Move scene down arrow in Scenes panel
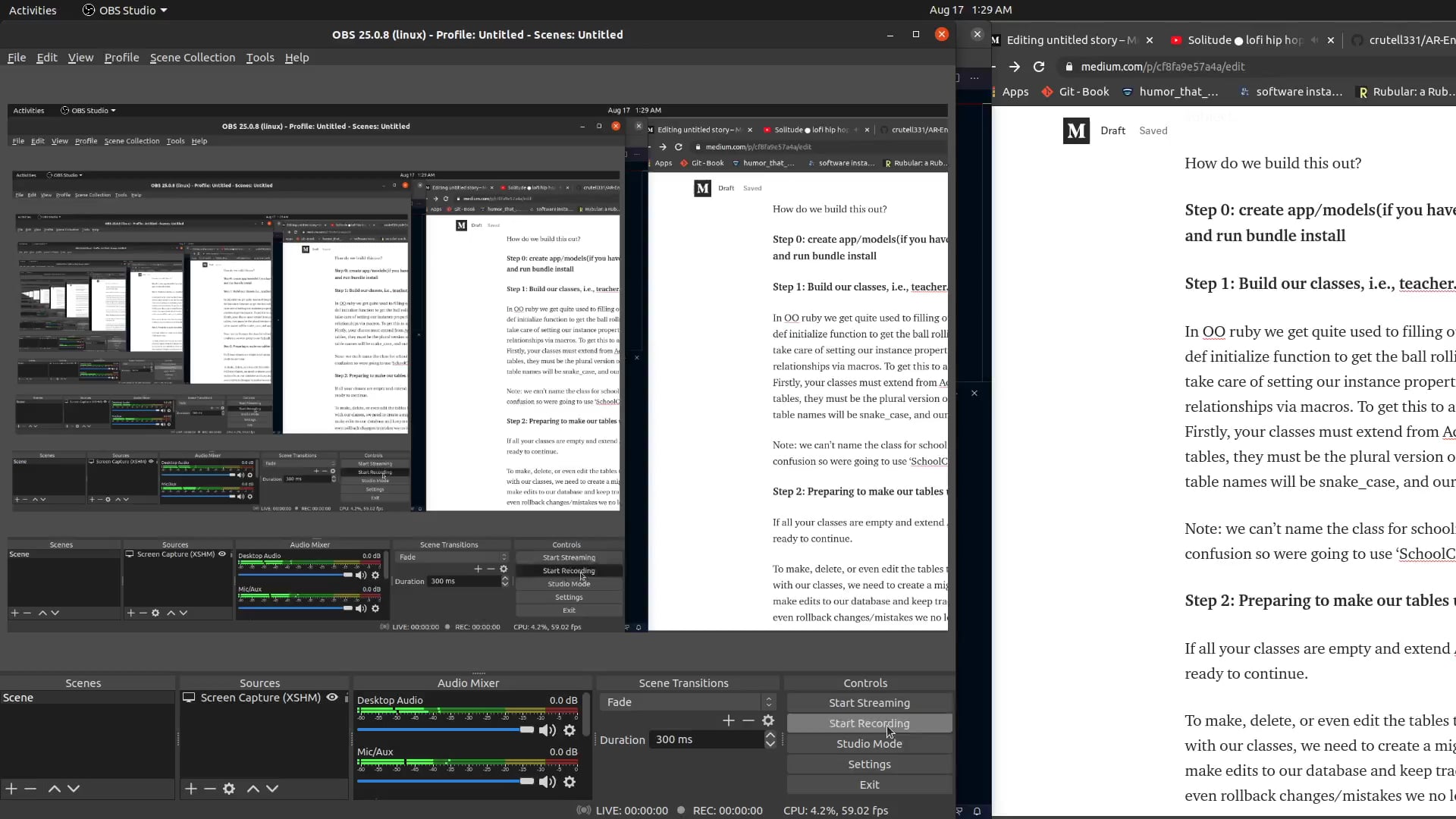 (x=74, y=789)
